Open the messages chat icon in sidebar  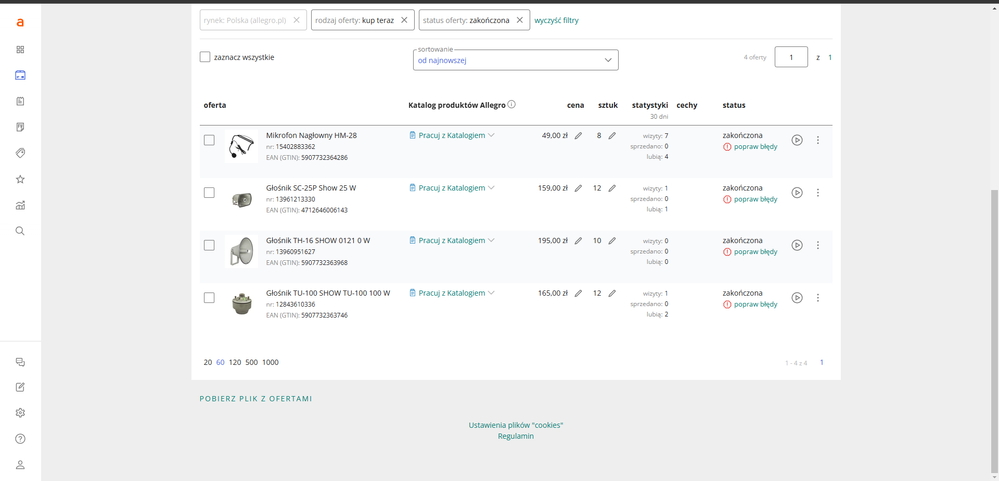(20, 362)
